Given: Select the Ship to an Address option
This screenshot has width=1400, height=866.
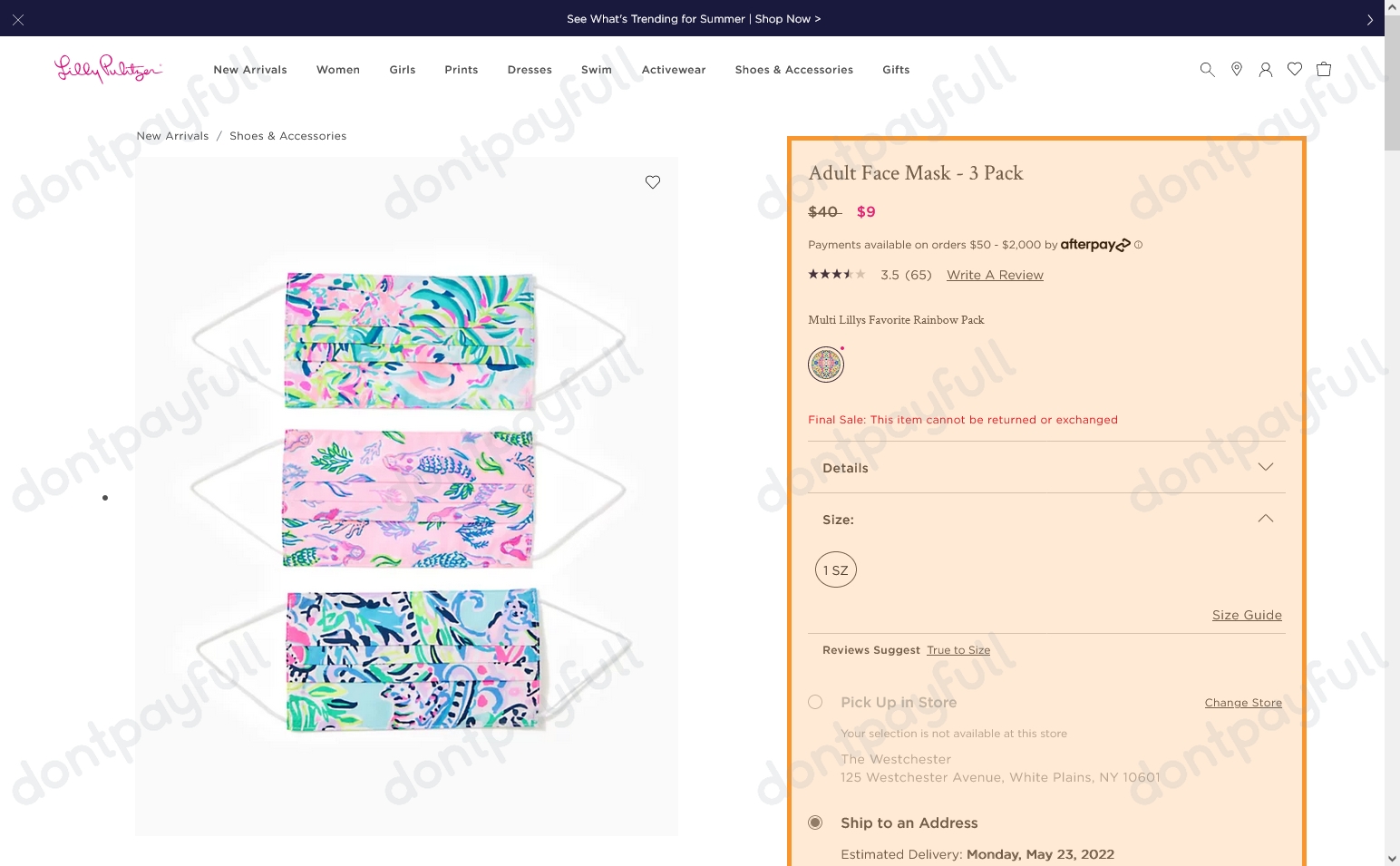Looking at the screenshot, I should click(x=814, y=822).
